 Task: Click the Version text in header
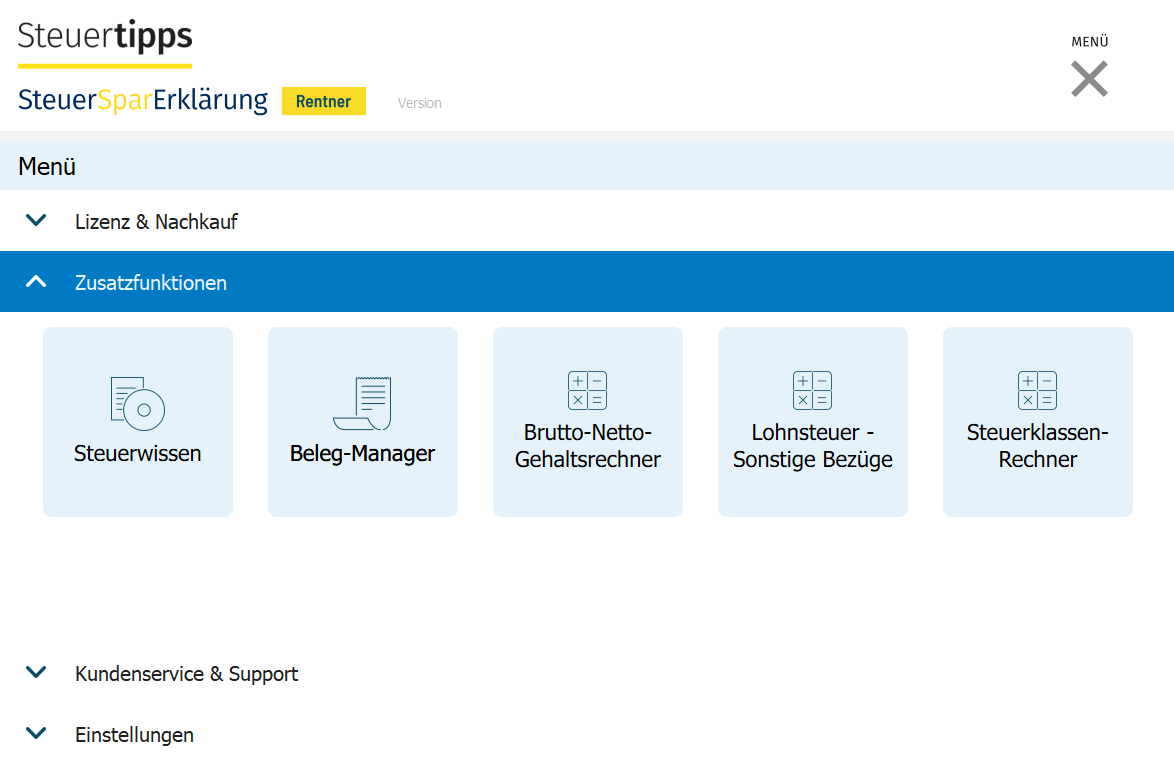(419, 103)
